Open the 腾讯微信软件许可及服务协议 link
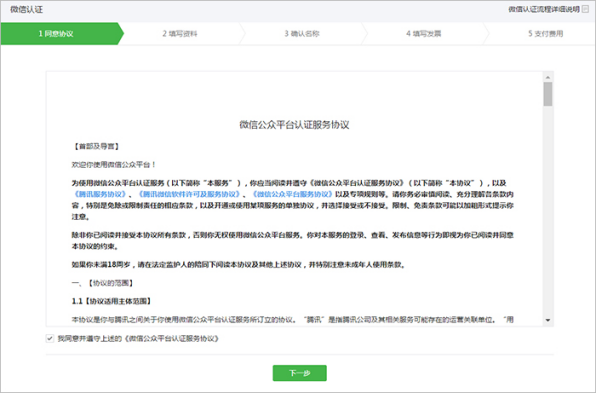 (x=189, y=194)
